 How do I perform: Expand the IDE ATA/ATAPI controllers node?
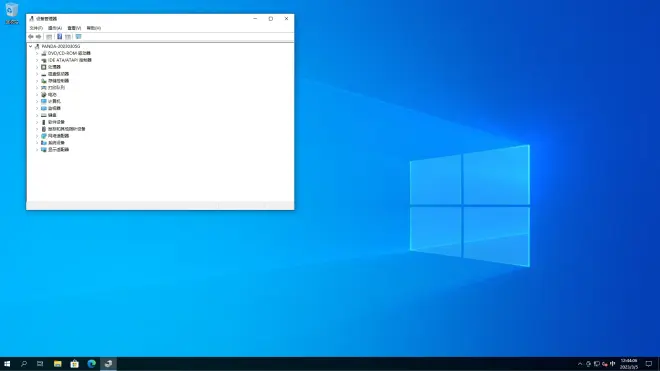click(x=37, y=60)
